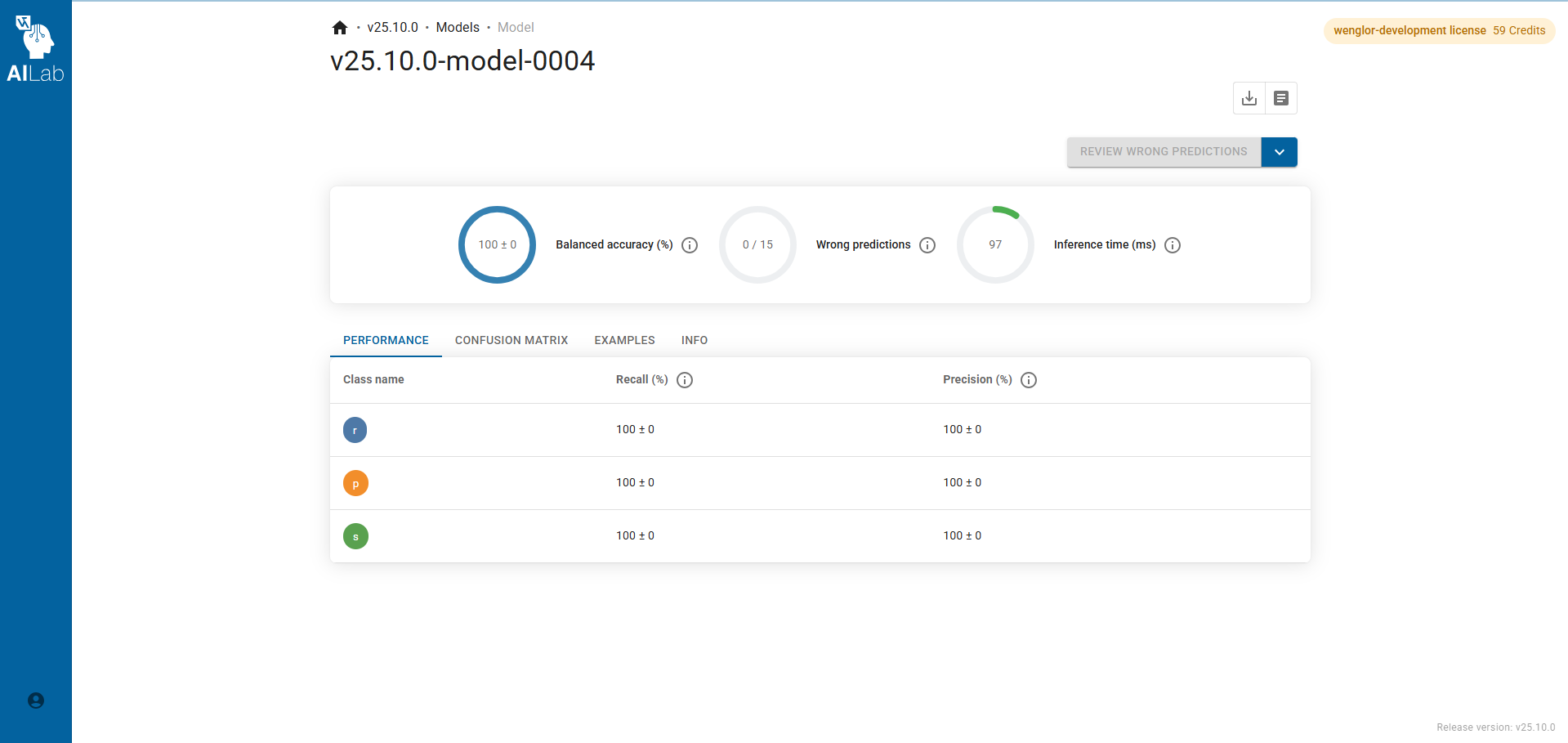Show info about Precision column

point(1029,380)
